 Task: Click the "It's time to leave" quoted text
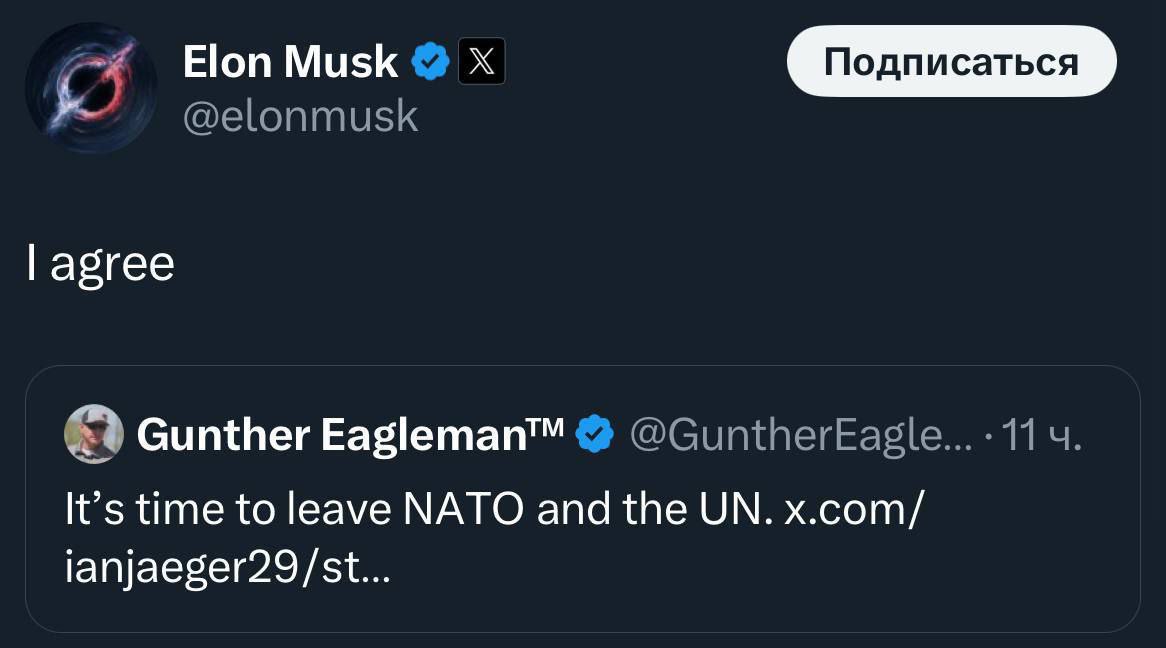(228, 510)
